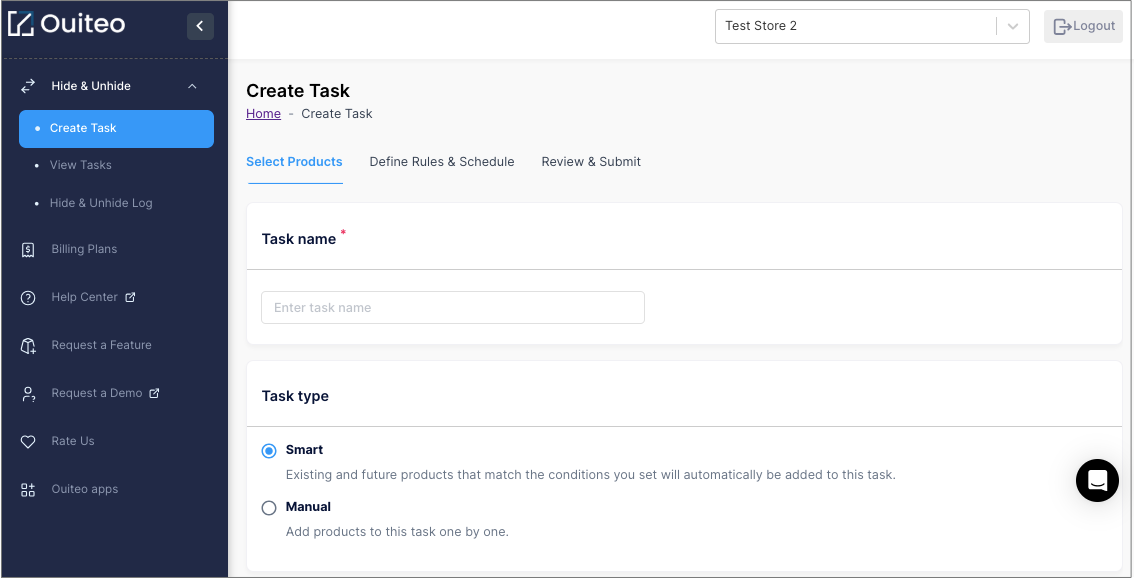Viewport: 1134px width, 578px height.
Task: Switch to the Select Products tab
Action: [294, 162]
